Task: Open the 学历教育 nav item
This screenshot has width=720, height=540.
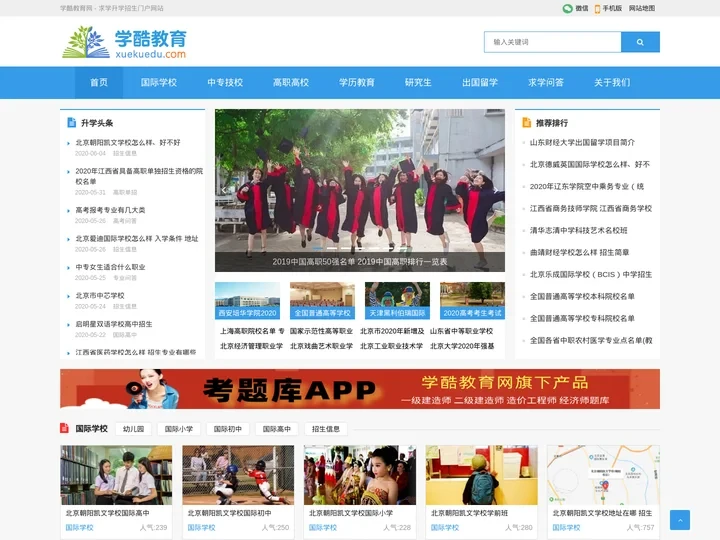Action: click(357, 83)
